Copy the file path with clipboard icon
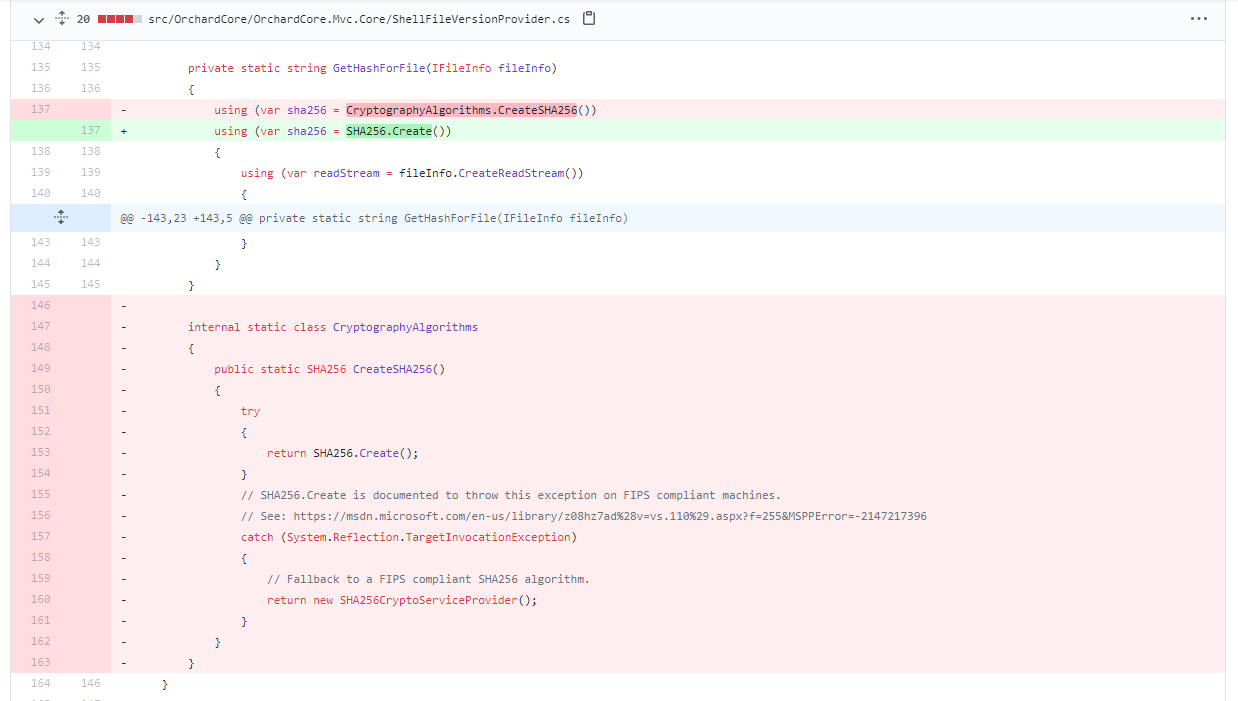1238x701 pixels. (589, 18)
